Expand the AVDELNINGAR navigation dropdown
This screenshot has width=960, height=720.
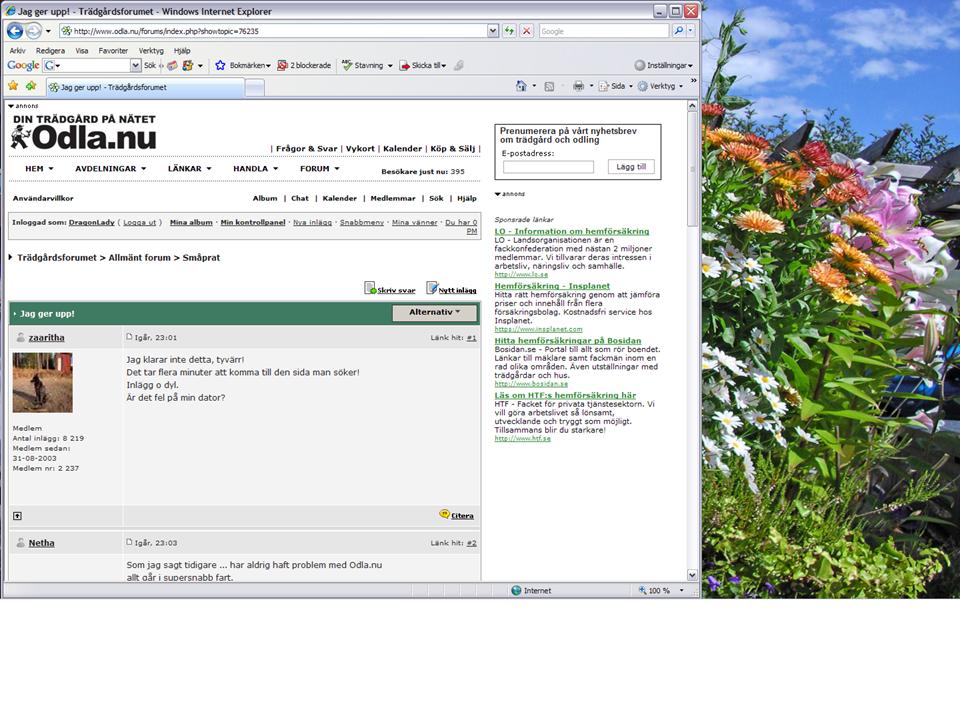110,169
